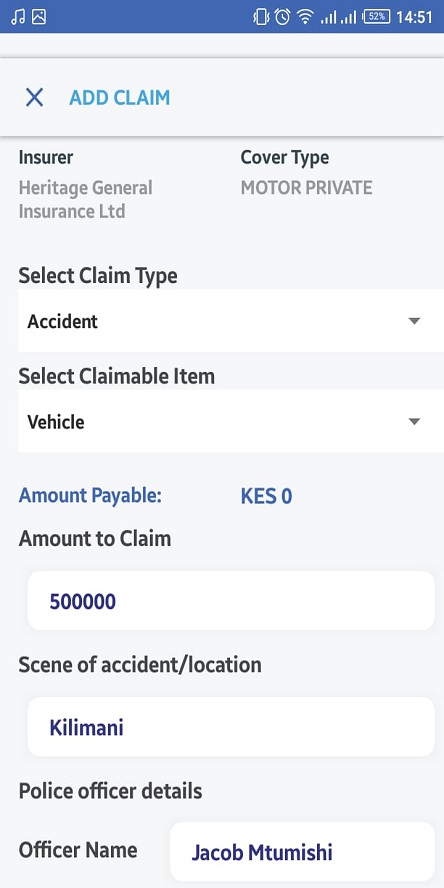Tap the KES 0 amount payable value
Viewport: 444px width, 888px height.
point(266,497)
